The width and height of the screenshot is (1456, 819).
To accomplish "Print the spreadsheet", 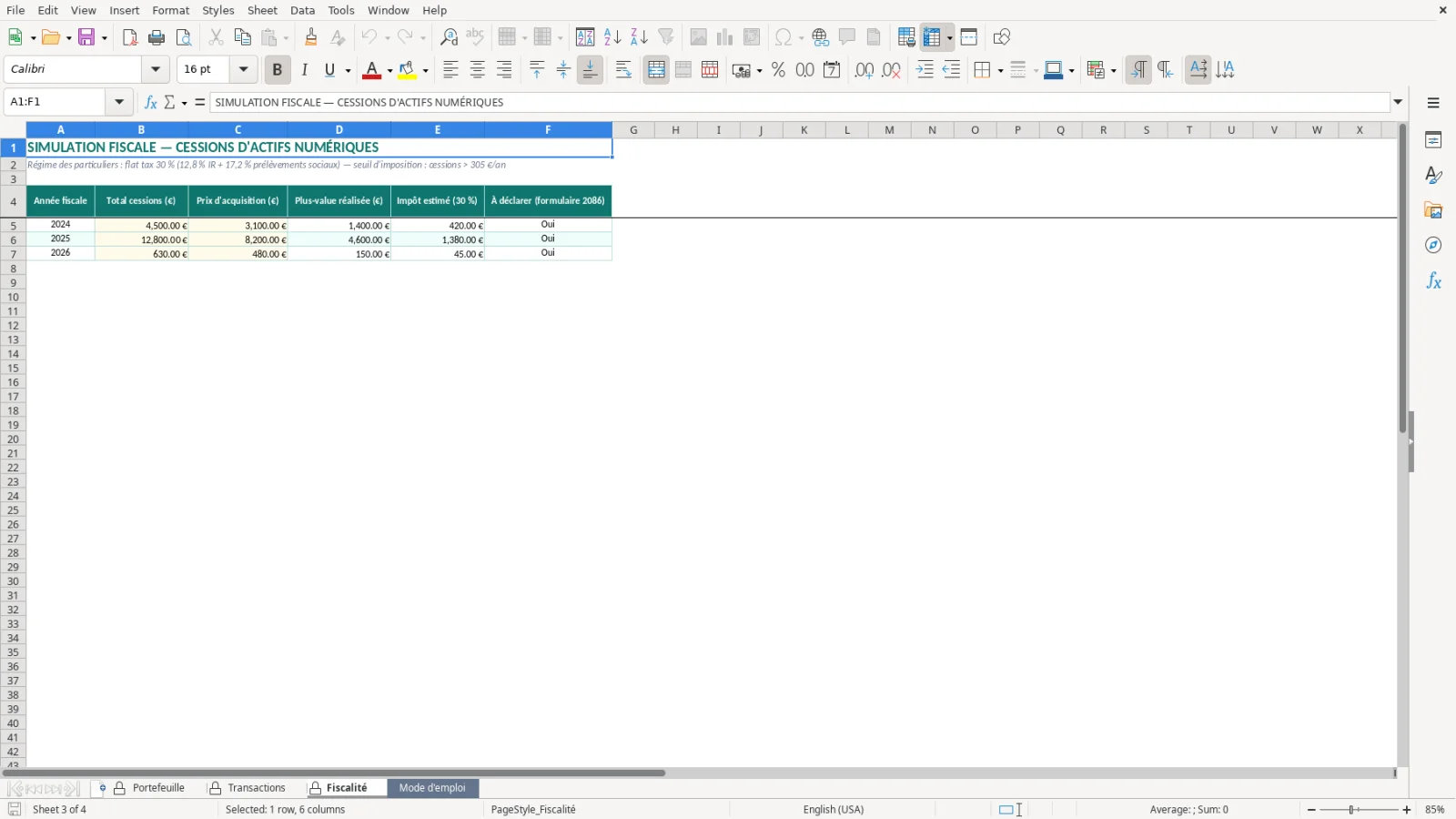I will [157, 37].
